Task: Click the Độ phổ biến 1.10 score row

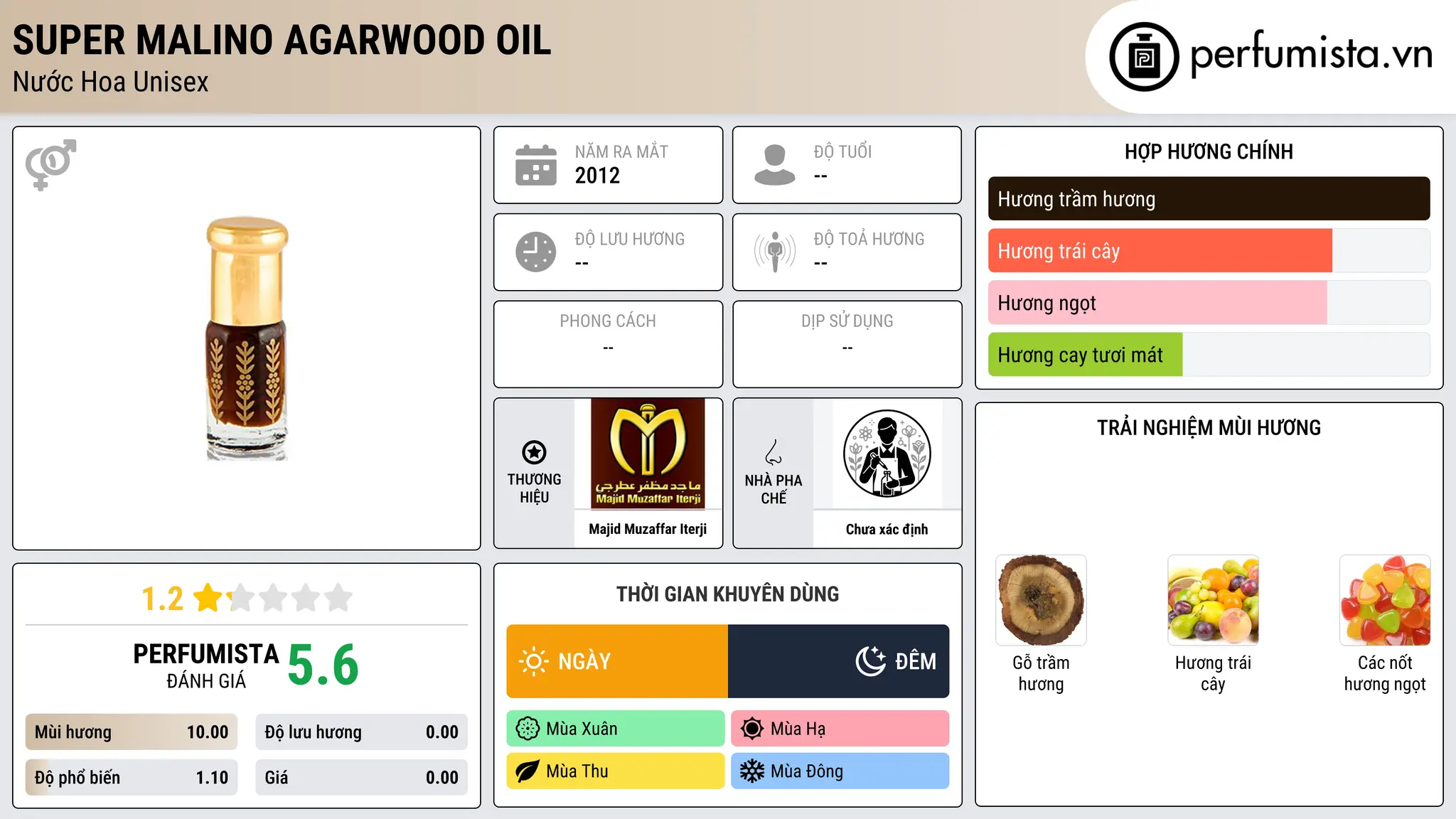Action: coord(132,778)
